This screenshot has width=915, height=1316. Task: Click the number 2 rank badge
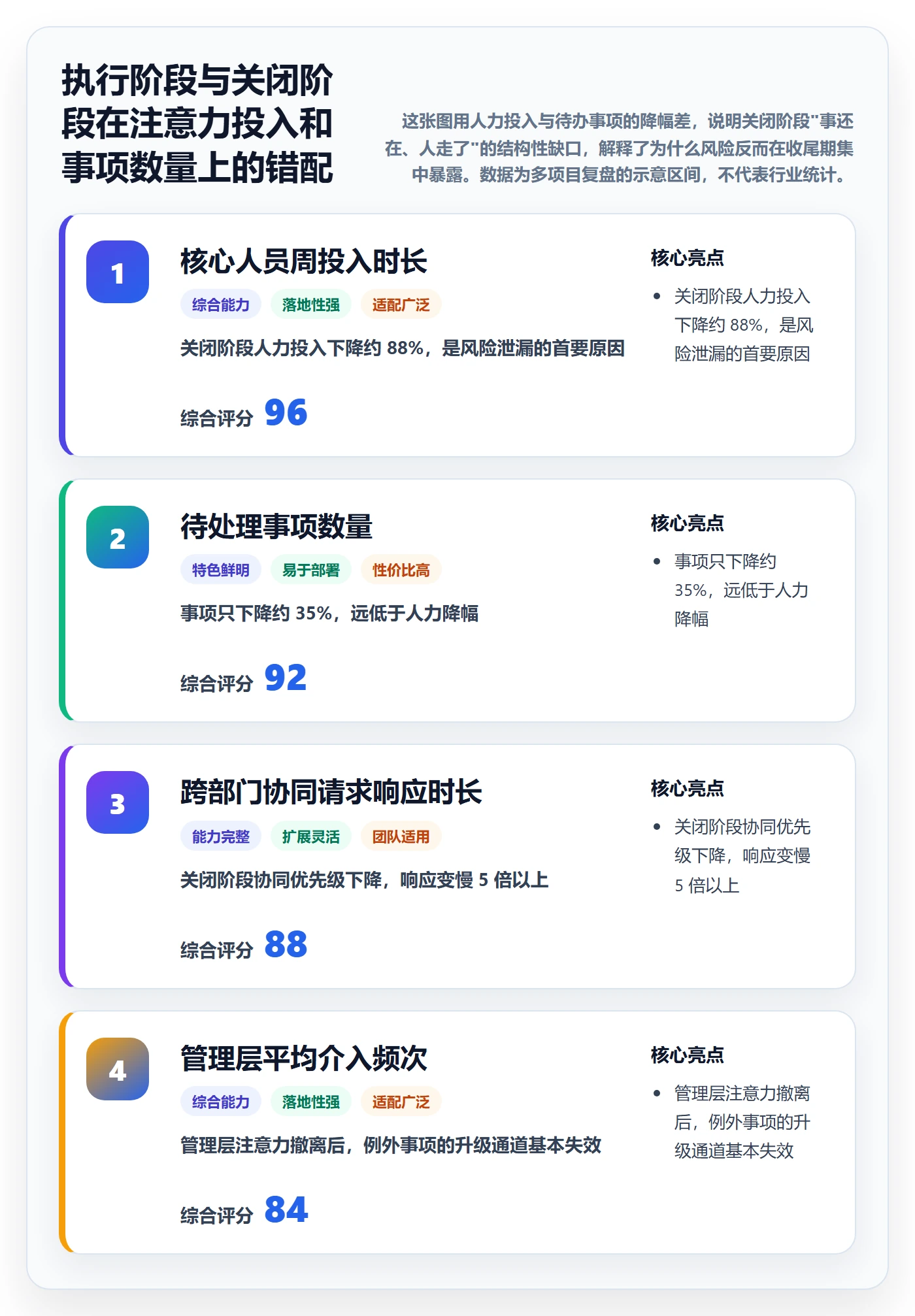(x=118, y=537)
